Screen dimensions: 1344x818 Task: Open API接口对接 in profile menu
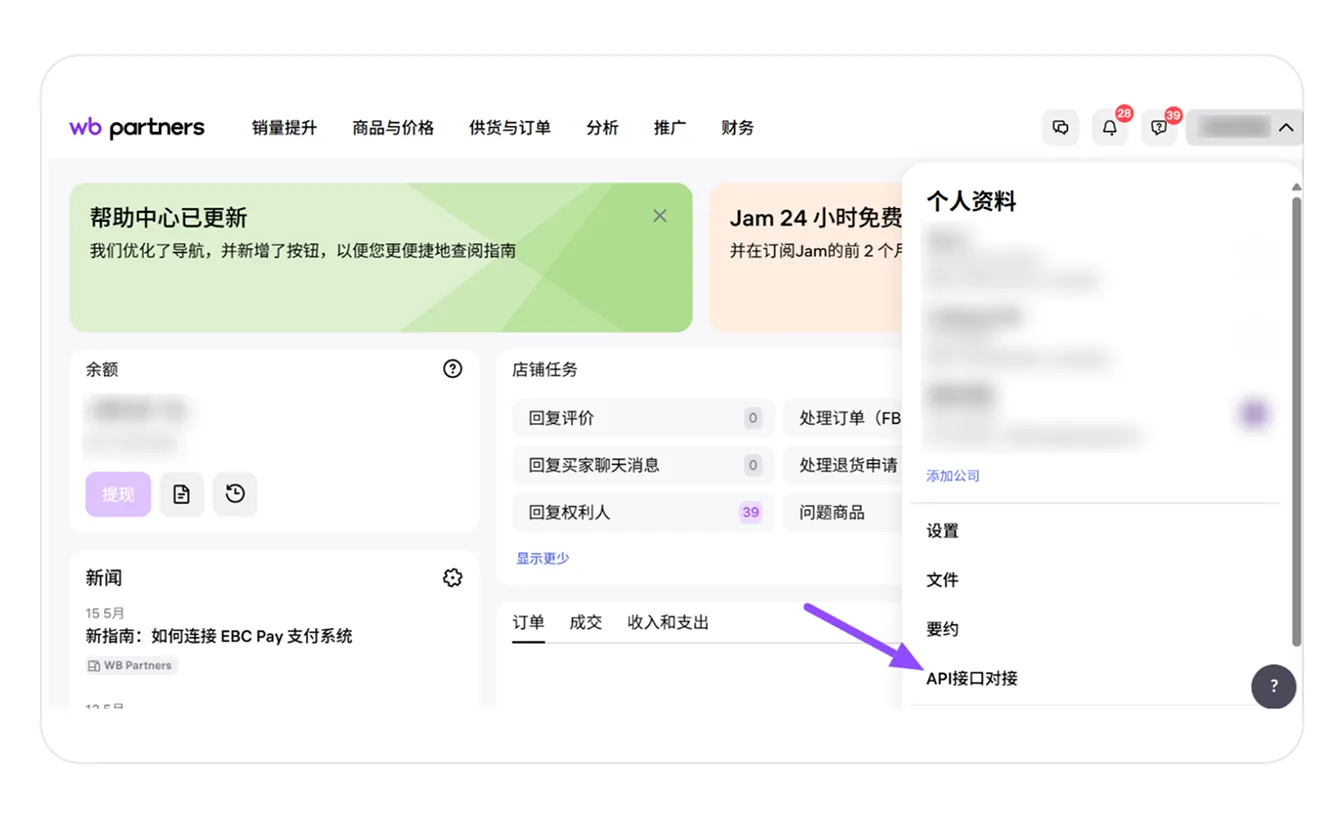pos(972,678)
